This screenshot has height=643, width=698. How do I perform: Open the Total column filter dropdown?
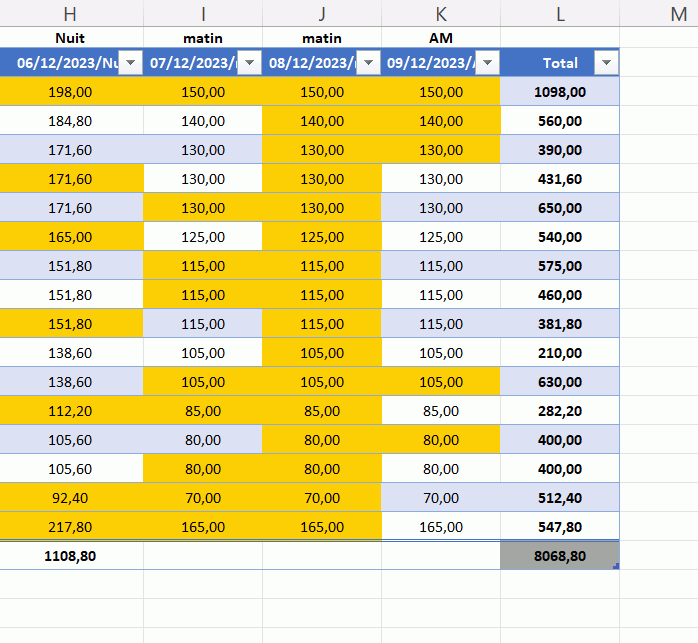click(x=606, y=62)
